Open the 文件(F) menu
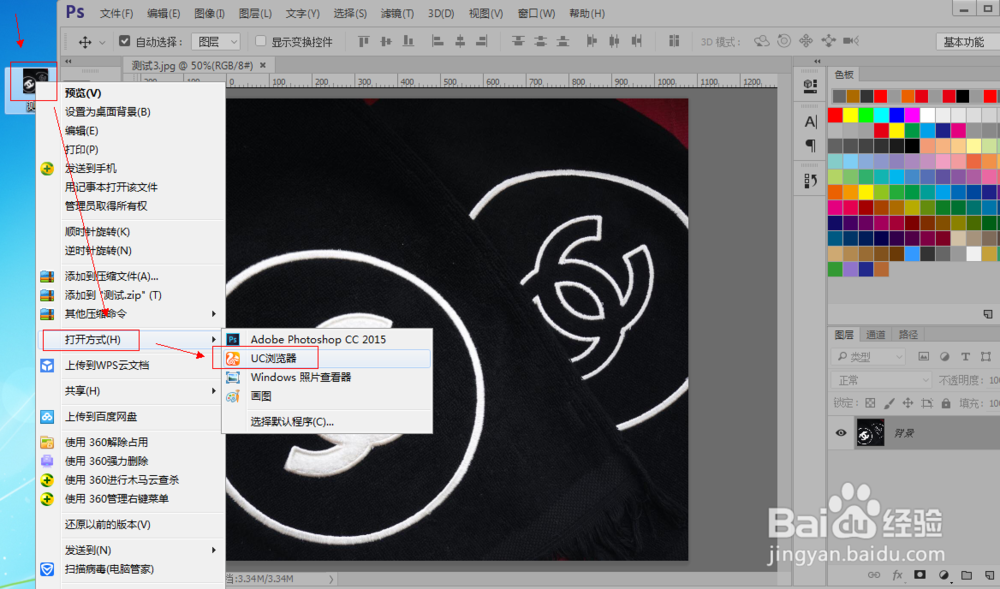 116,13
